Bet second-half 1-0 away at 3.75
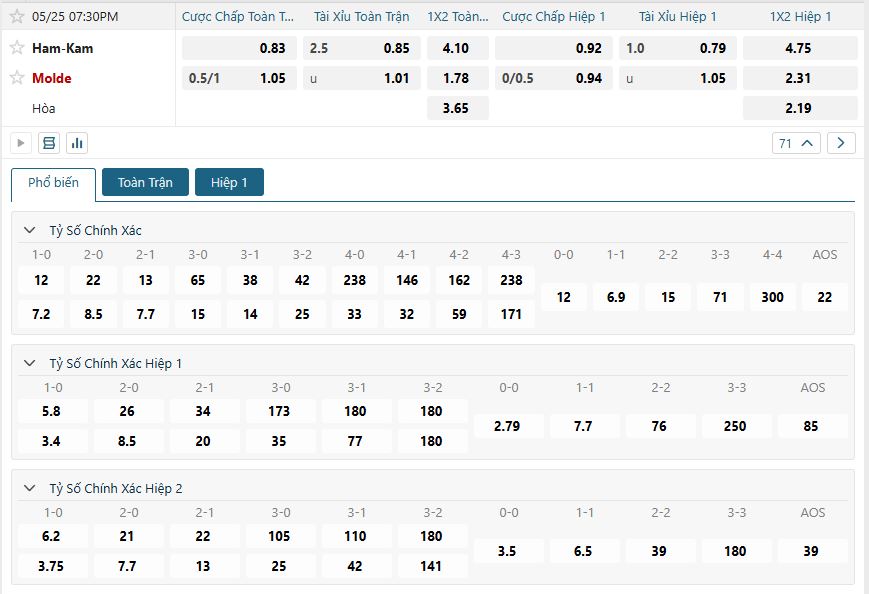The height and width of the screenshot is (594, 869). 53,566
